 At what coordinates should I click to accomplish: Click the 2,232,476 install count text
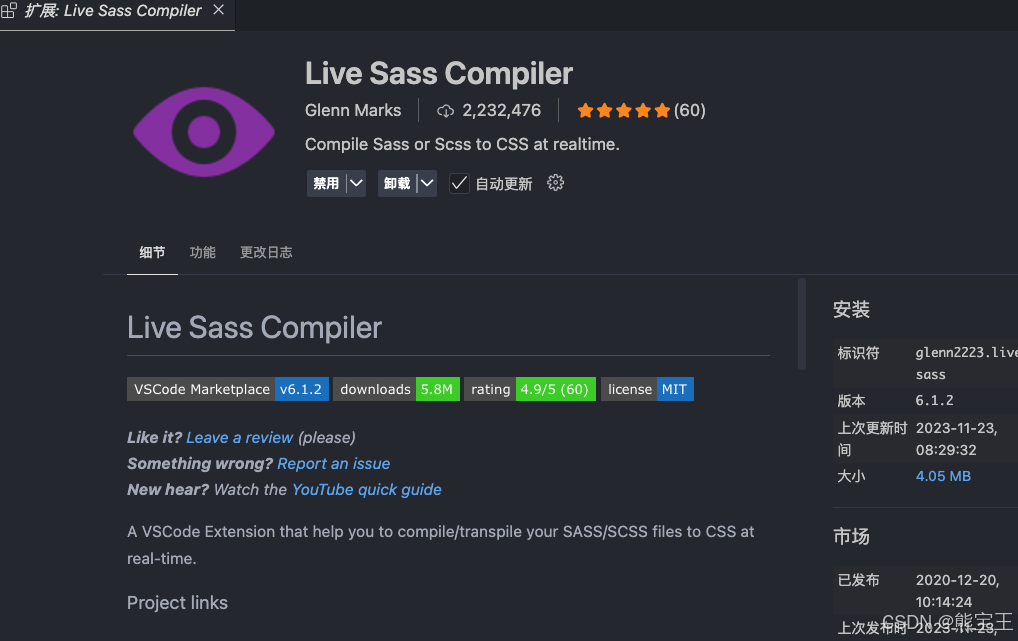tap(501, 110)
